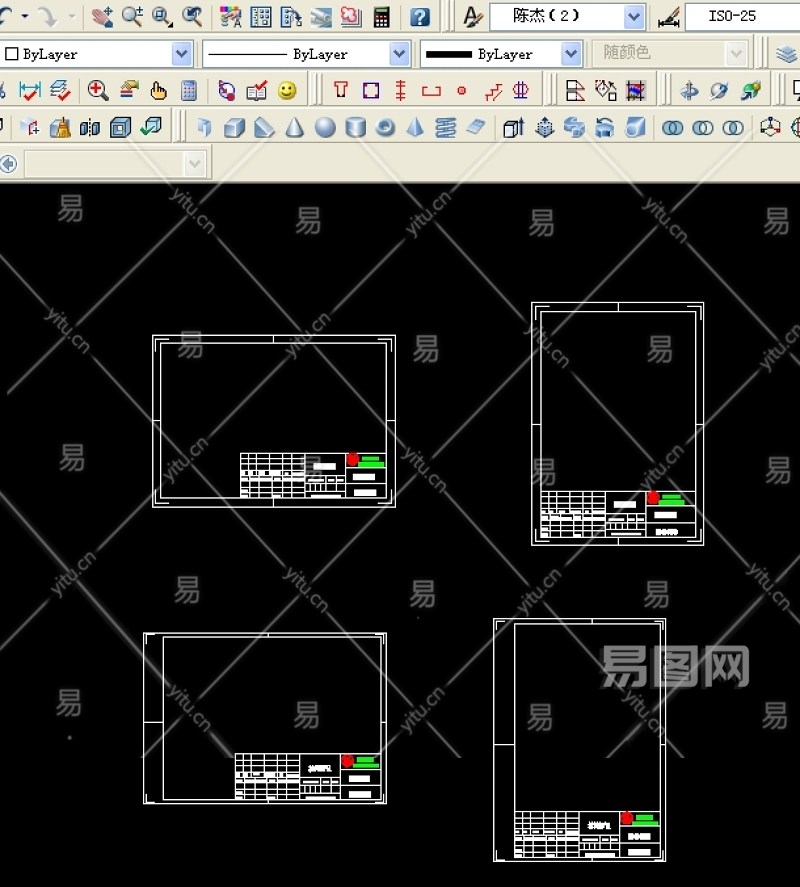Click the Redo arrow button

pos(49,17)
